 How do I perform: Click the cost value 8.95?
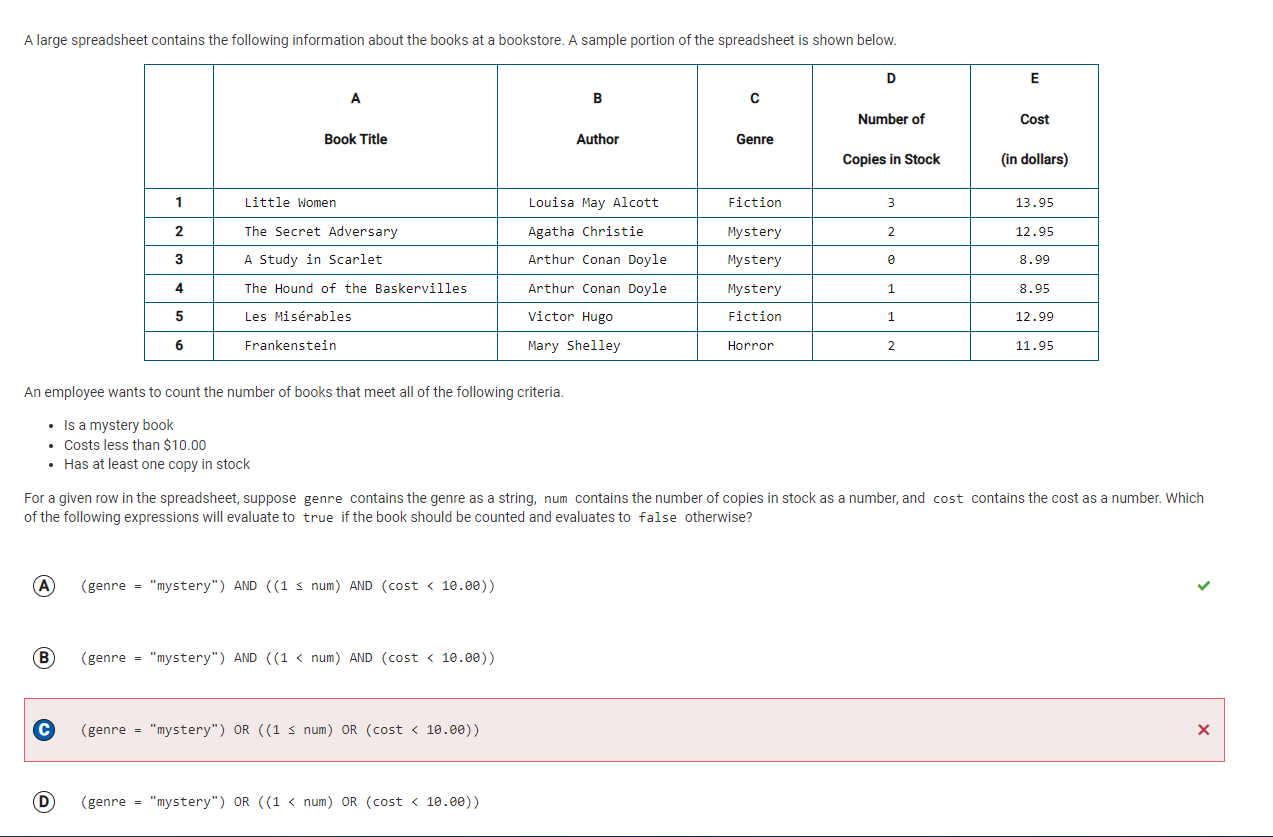click(x=1034, y=289)
